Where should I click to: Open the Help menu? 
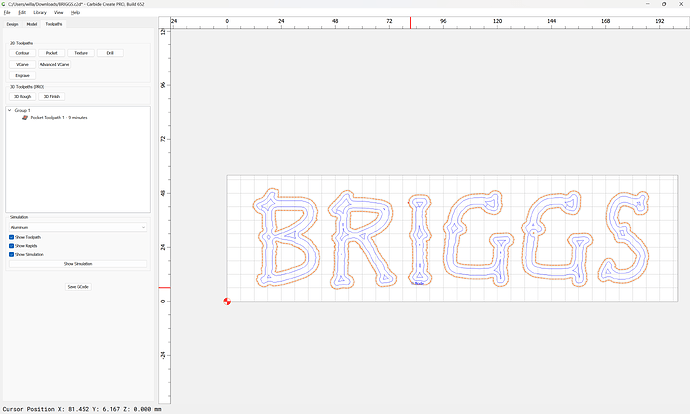(x=76, y=12)
